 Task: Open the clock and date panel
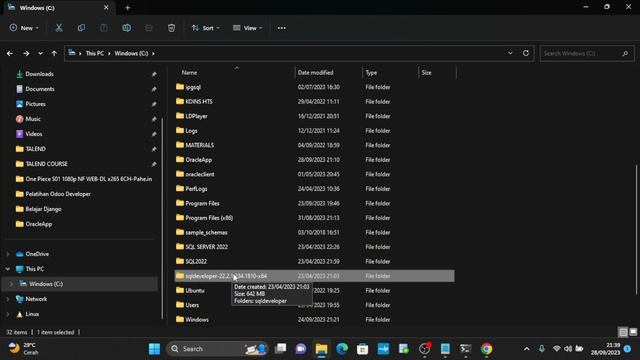pyautogui.click(x=605, y=349)
